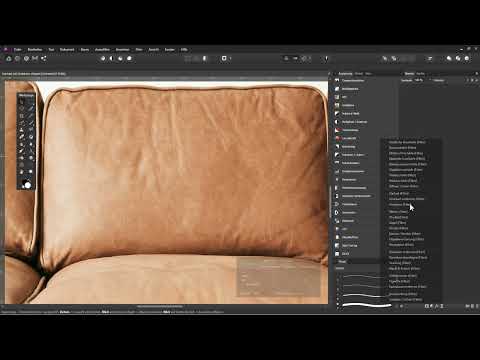Switch to the Develop persona icon
Screen dimensions: 480x360
(x=26, y=59)
